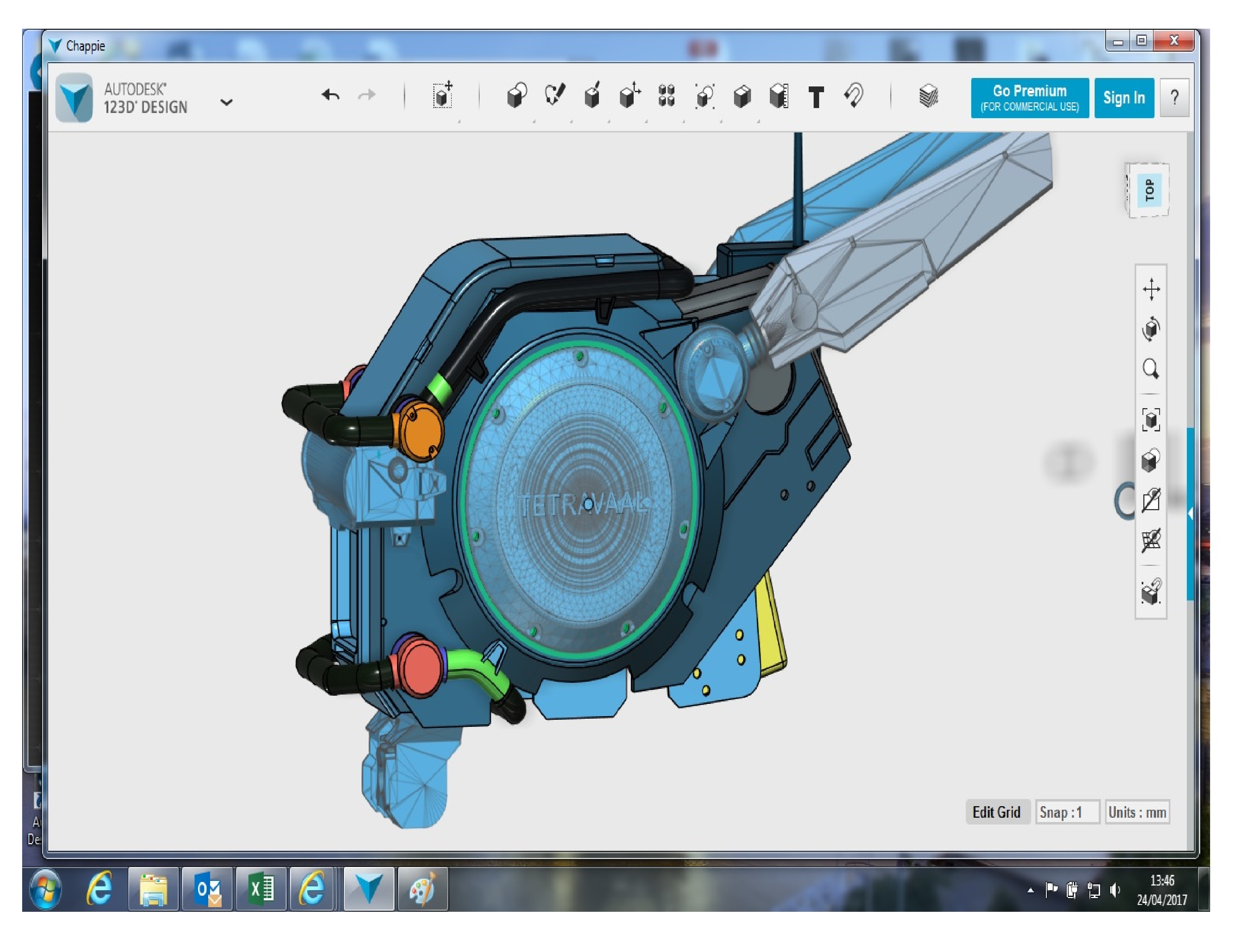
Task: Open the Construct tool menu
Action: (x=591, y=95)
